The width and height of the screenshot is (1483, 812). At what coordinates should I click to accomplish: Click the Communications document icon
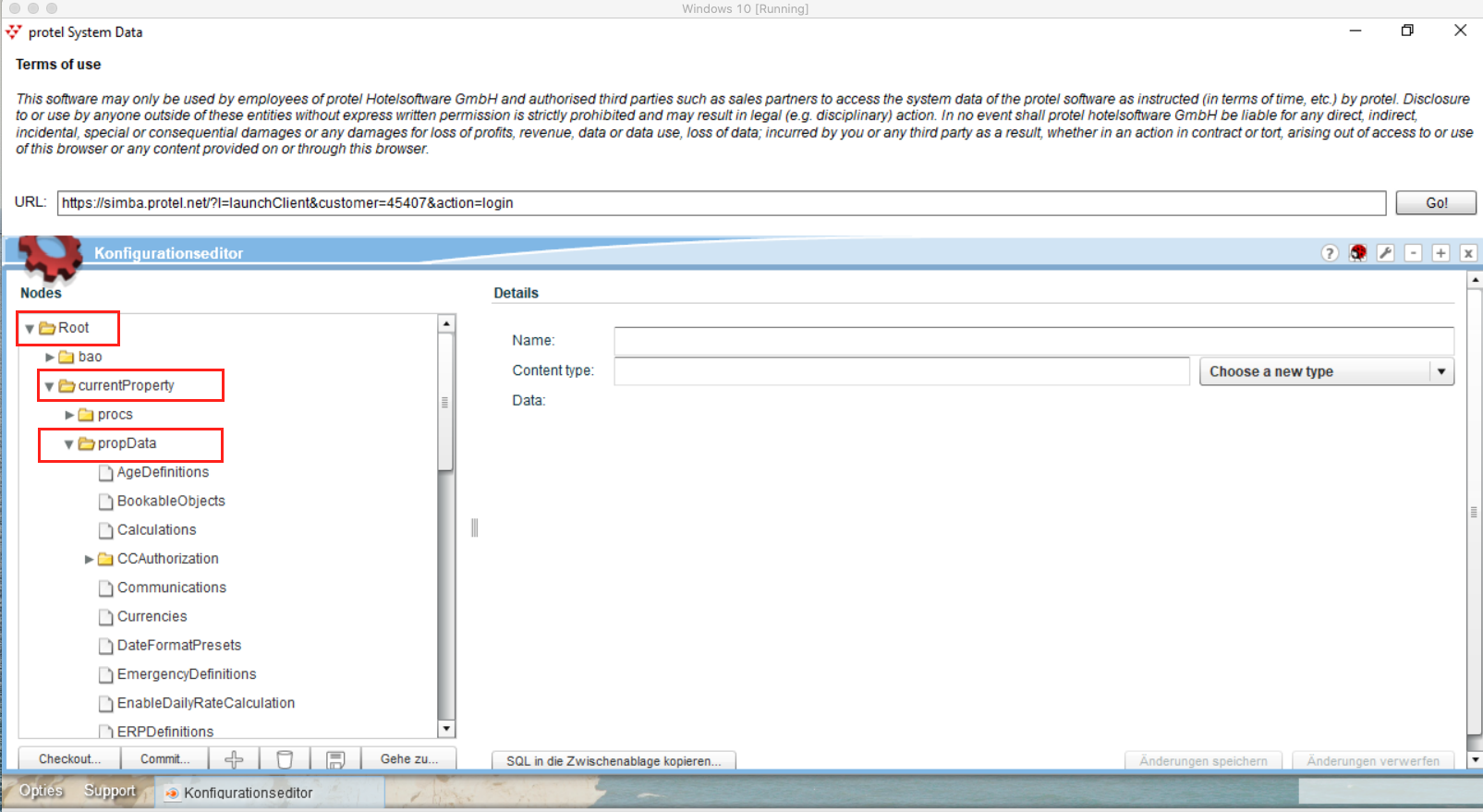point(105,588)
